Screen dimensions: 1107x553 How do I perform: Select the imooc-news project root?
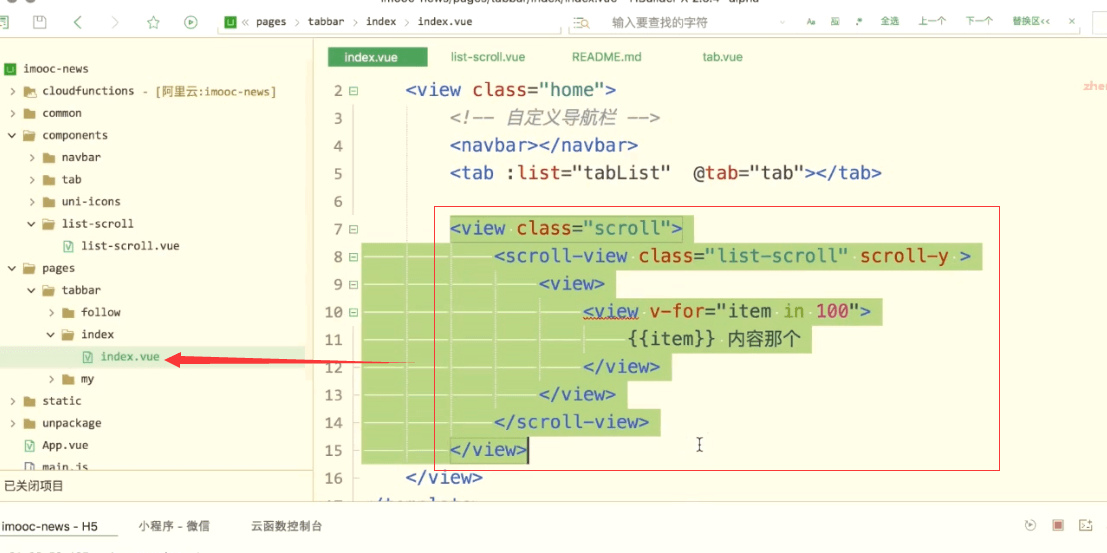point(56,69)
